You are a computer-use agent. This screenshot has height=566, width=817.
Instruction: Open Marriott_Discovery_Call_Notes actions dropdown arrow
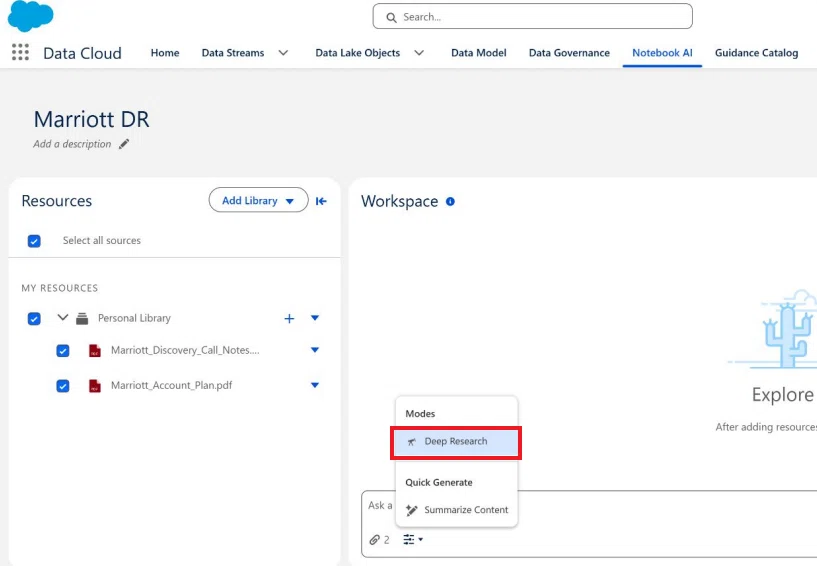315,350
